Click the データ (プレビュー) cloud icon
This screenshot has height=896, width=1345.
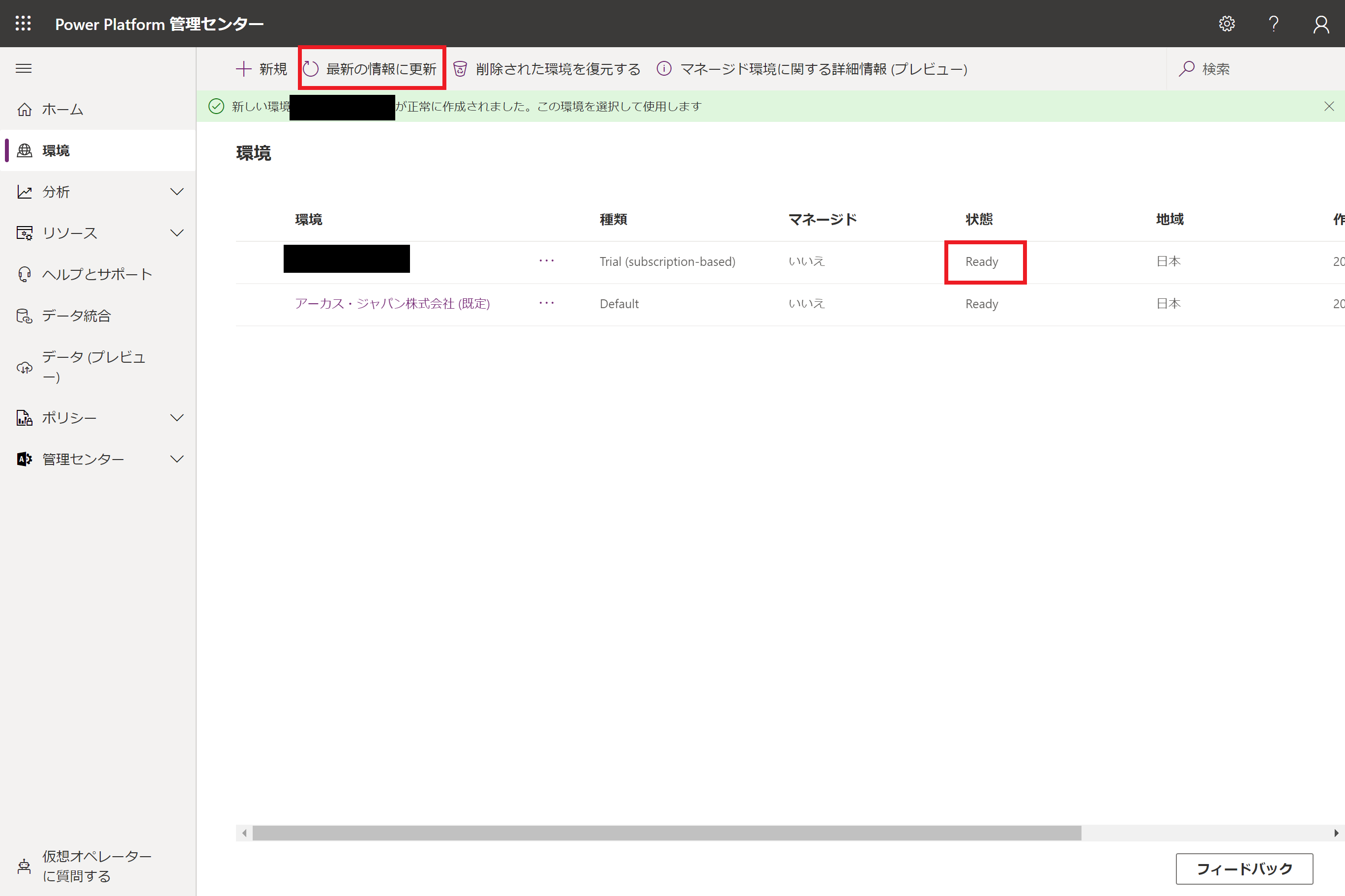[25, 368]
